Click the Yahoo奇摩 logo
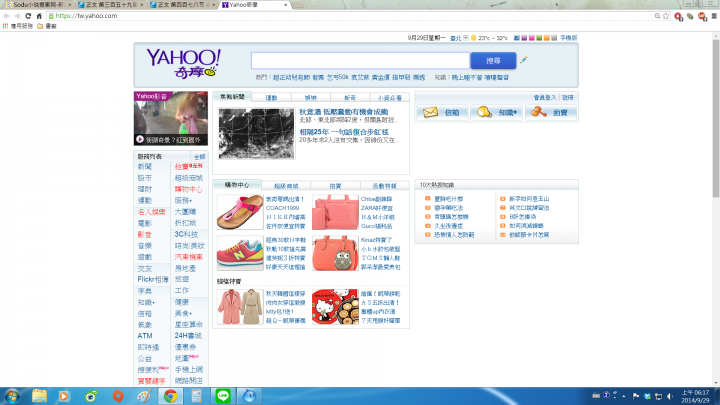The height and width of the screenshot is (405, 720). coord(183,63)
